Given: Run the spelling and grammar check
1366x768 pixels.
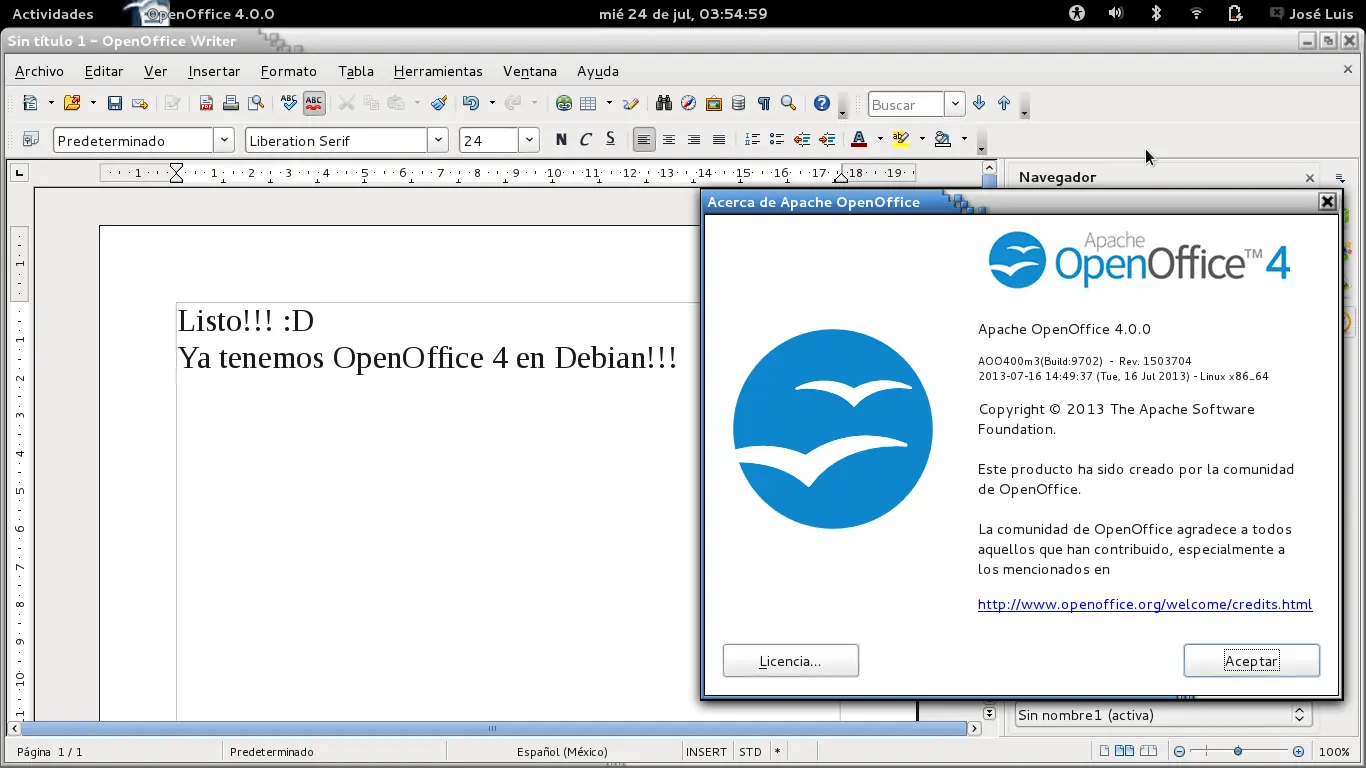Looking at the screenshot, I should 289,103.
